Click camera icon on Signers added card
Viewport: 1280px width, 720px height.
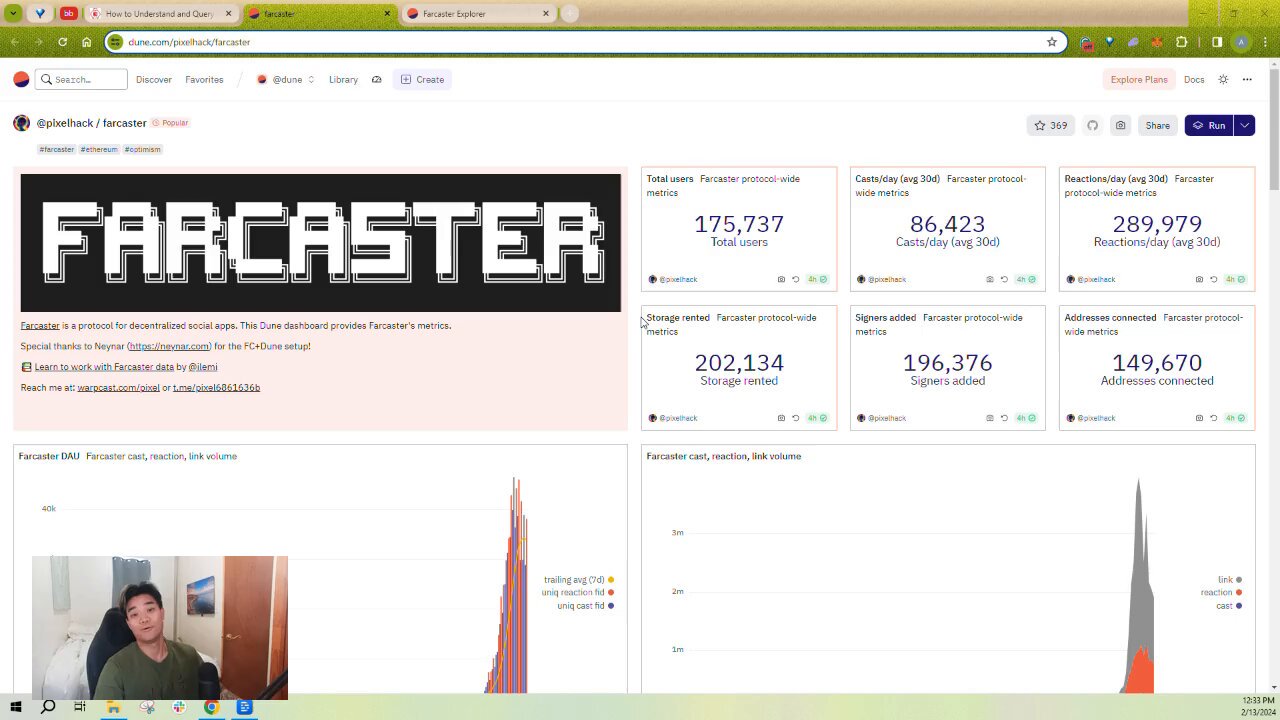pyautogui.click(x=990, y=418)
